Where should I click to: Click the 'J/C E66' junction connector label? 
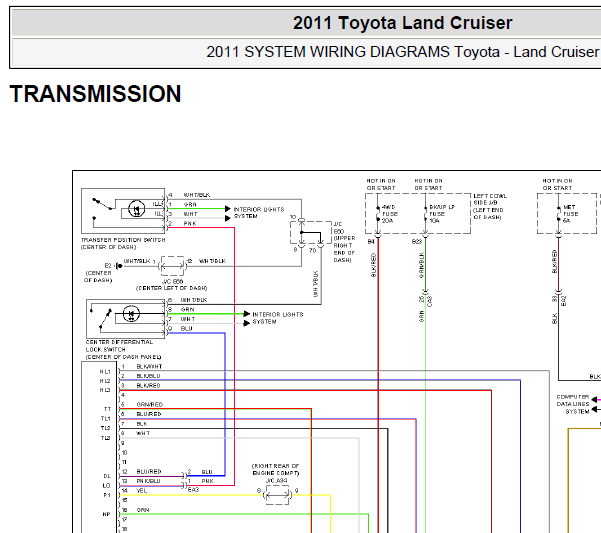click(x=172, y=281)
